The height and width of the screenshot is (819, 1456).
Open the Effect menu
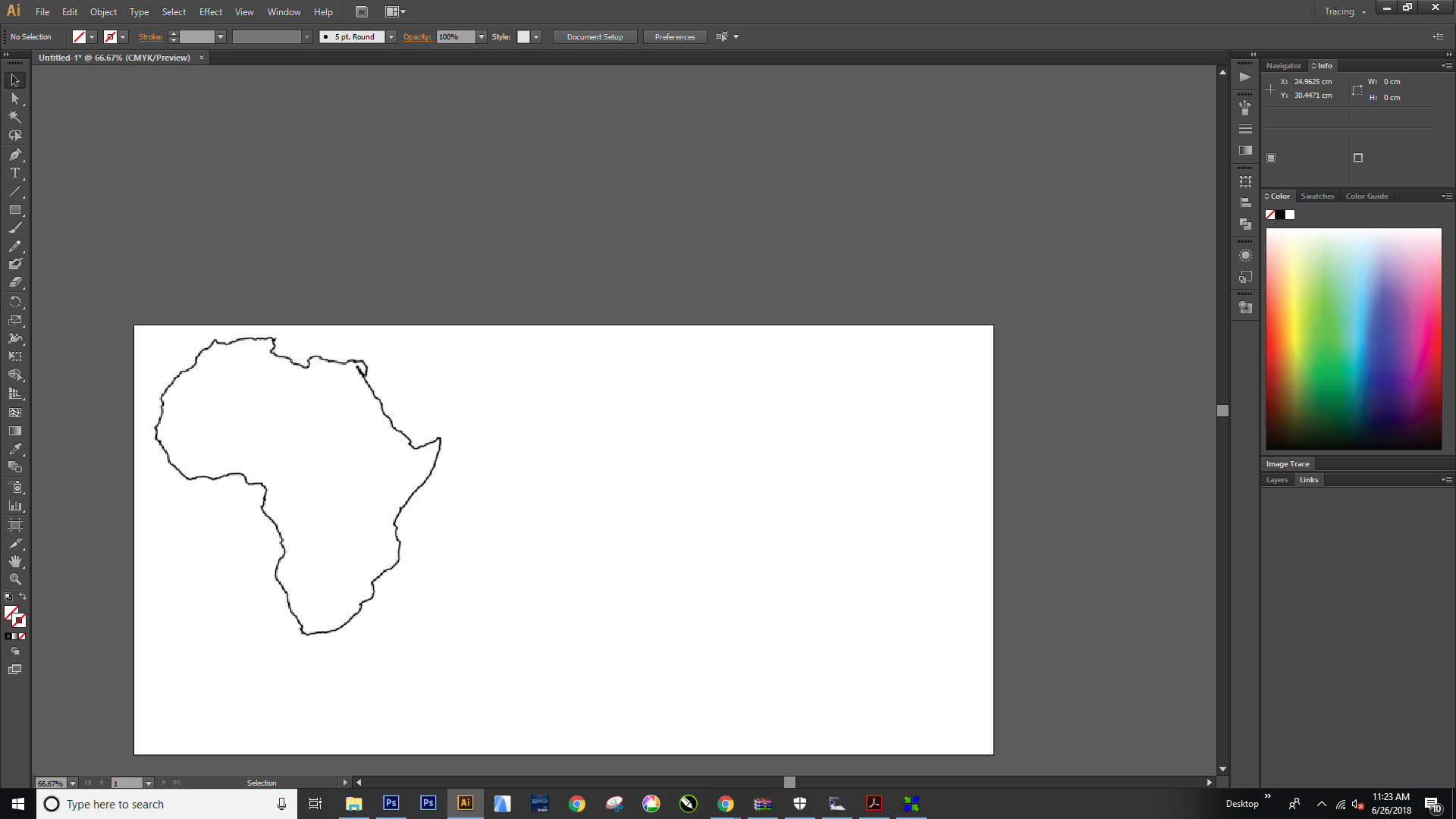pyautogui.click(x=210, y=11)
